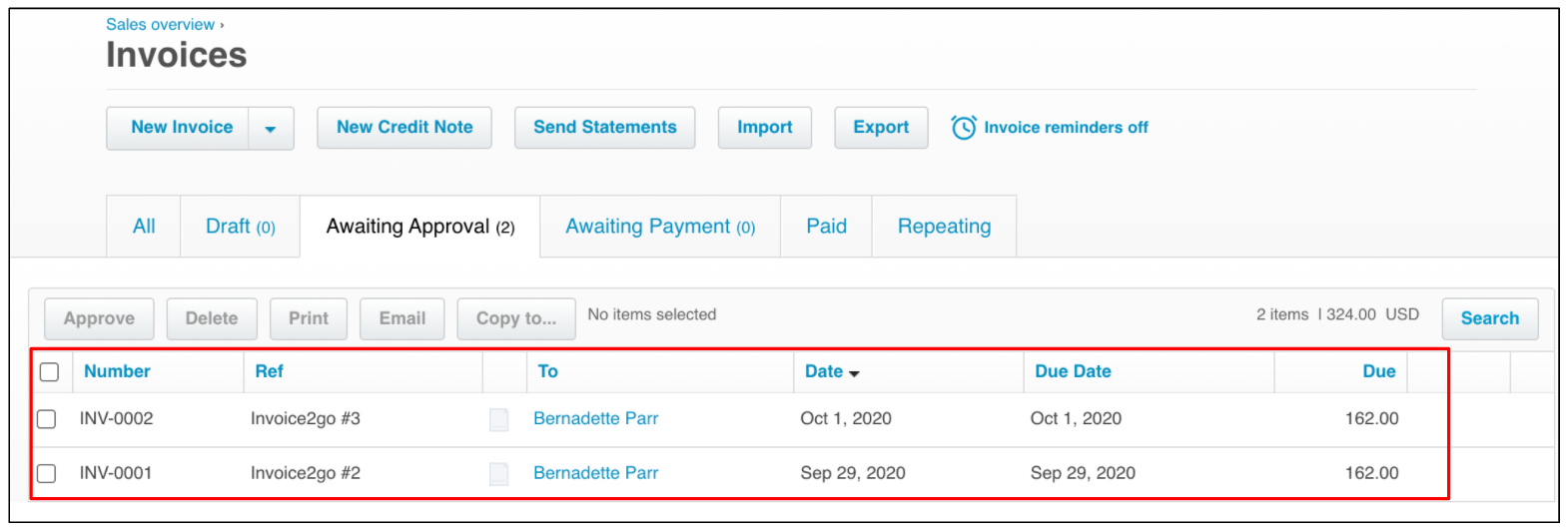Go to Sales overview breadcrumb
1568x531 pixels.
(161, 24)
